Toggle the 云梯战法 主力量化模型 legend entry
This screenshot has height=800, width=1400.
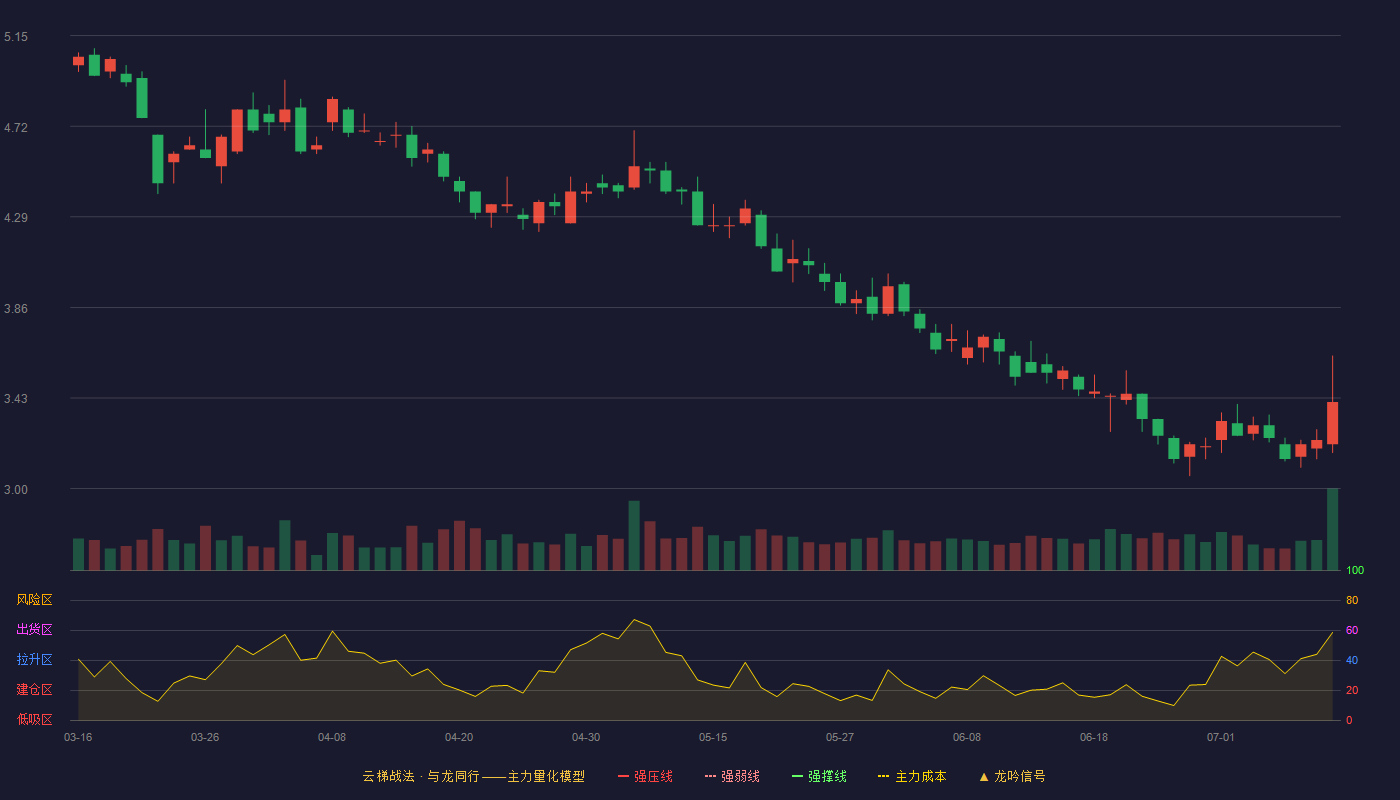(x=473, y=776)
